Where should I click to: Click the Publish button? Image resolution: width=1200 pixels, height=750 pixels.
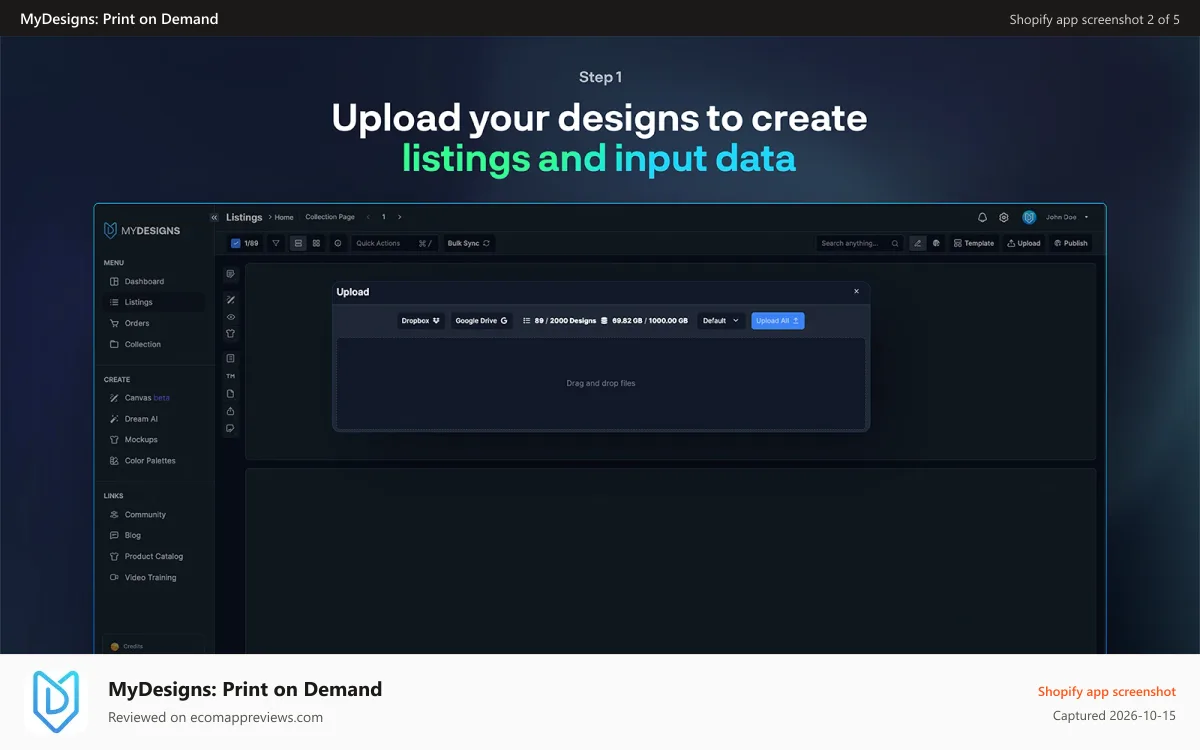[x=1070, y=243]
